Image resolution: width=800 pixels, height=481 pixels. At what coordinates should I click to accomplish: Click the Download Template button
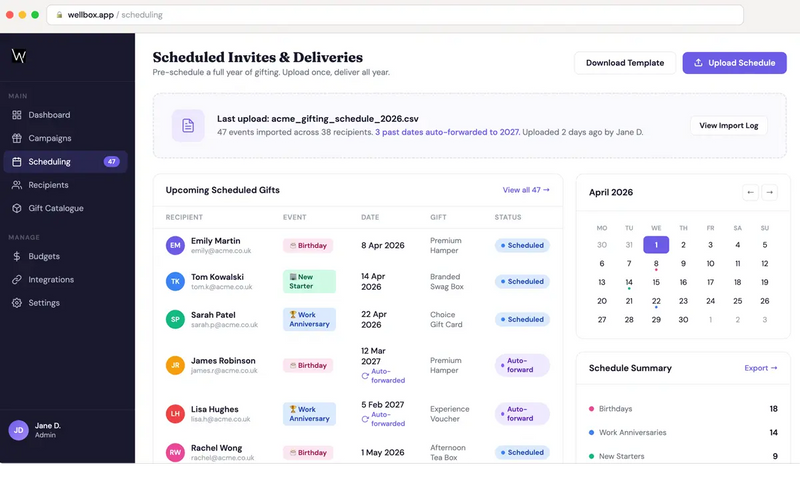[x=625, y=63]
